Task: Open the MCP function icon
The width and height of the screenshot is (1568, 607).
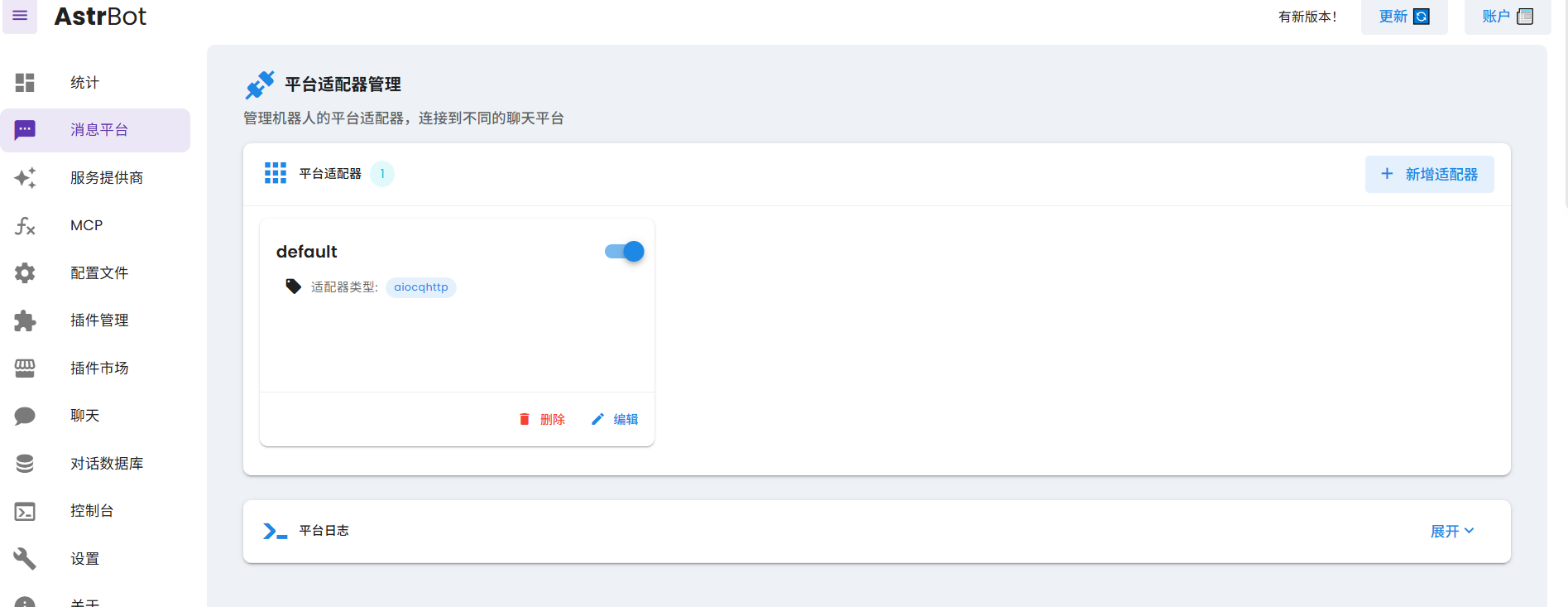Action: (25, 225)
